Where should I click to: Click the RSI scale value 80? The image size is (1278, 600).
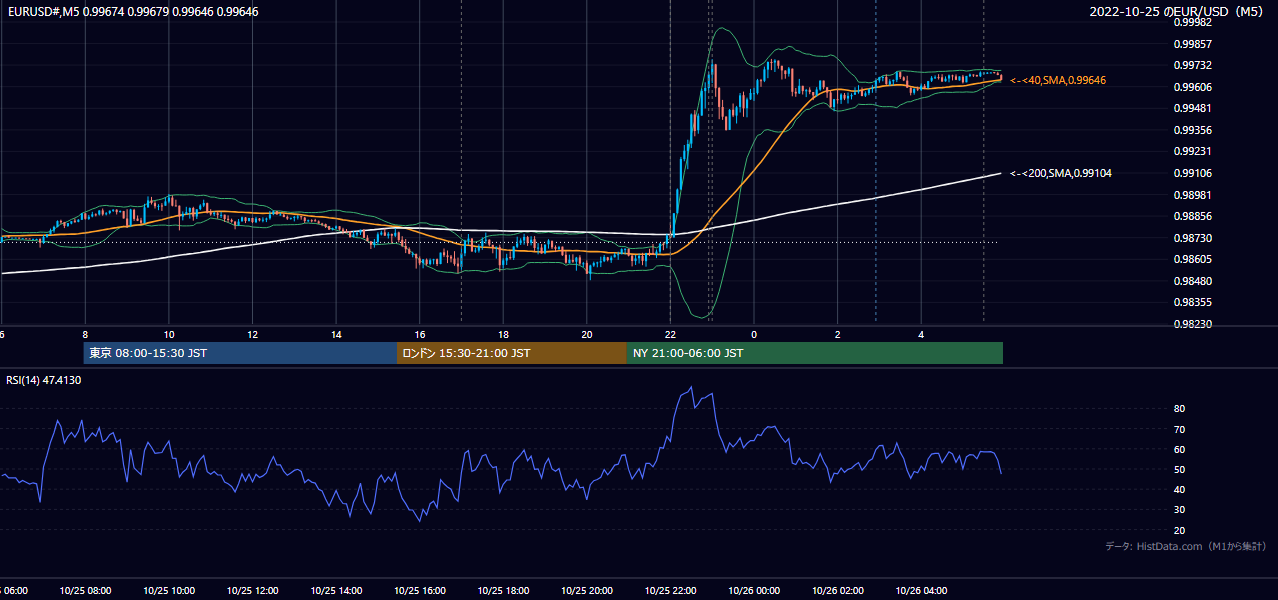tap(1179, 409)
